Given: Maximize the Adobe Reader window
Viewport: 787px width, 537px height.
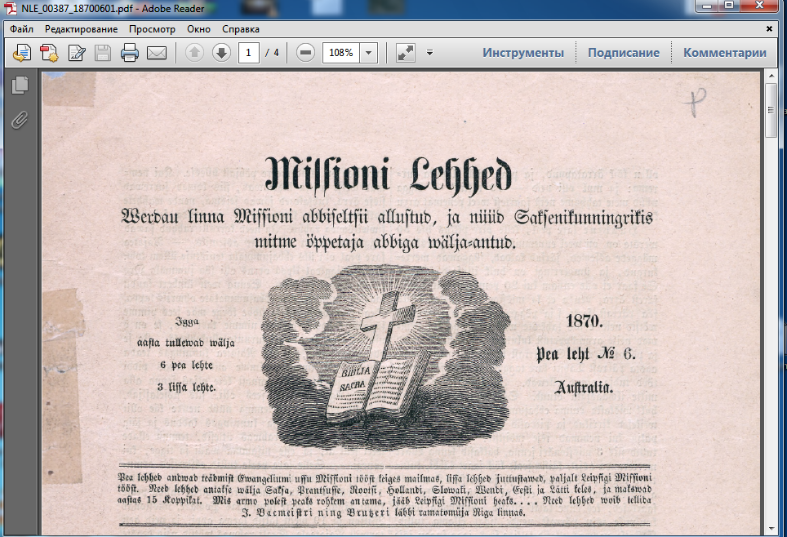Looking at the screenshot, I should pos(729,6).
